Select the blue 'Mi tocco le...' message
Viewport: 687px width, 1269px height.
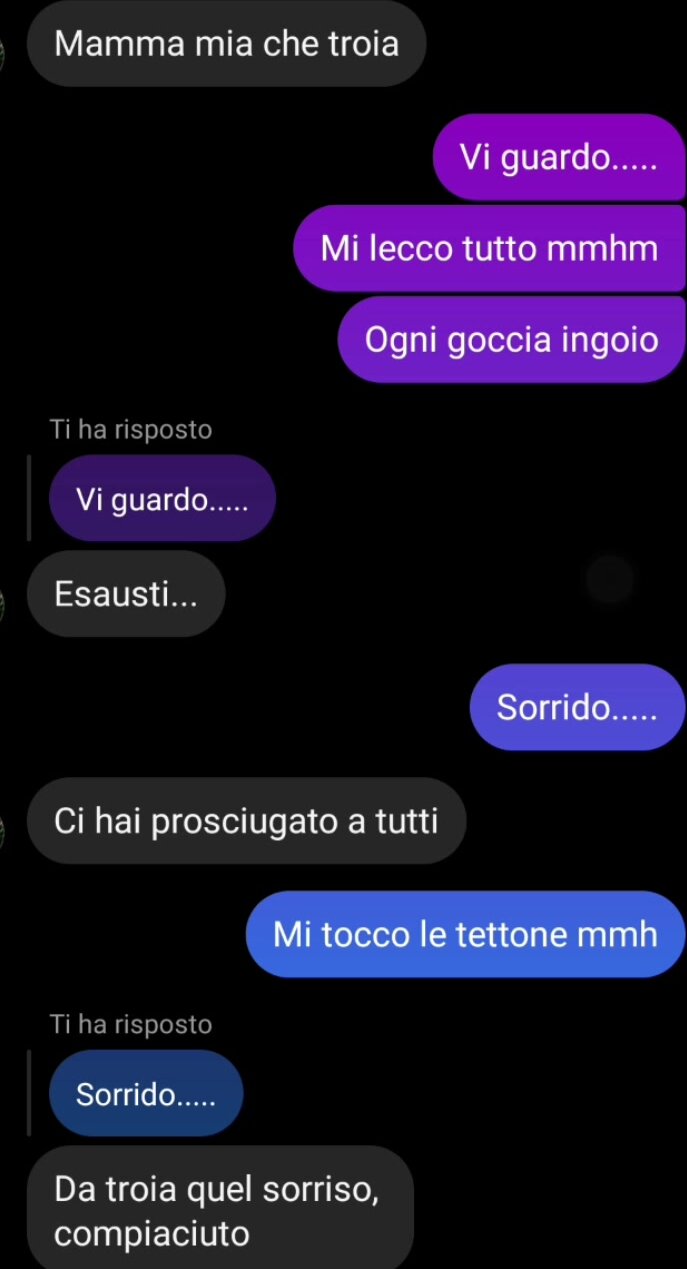pyautogui.click(x=466, y=934)
